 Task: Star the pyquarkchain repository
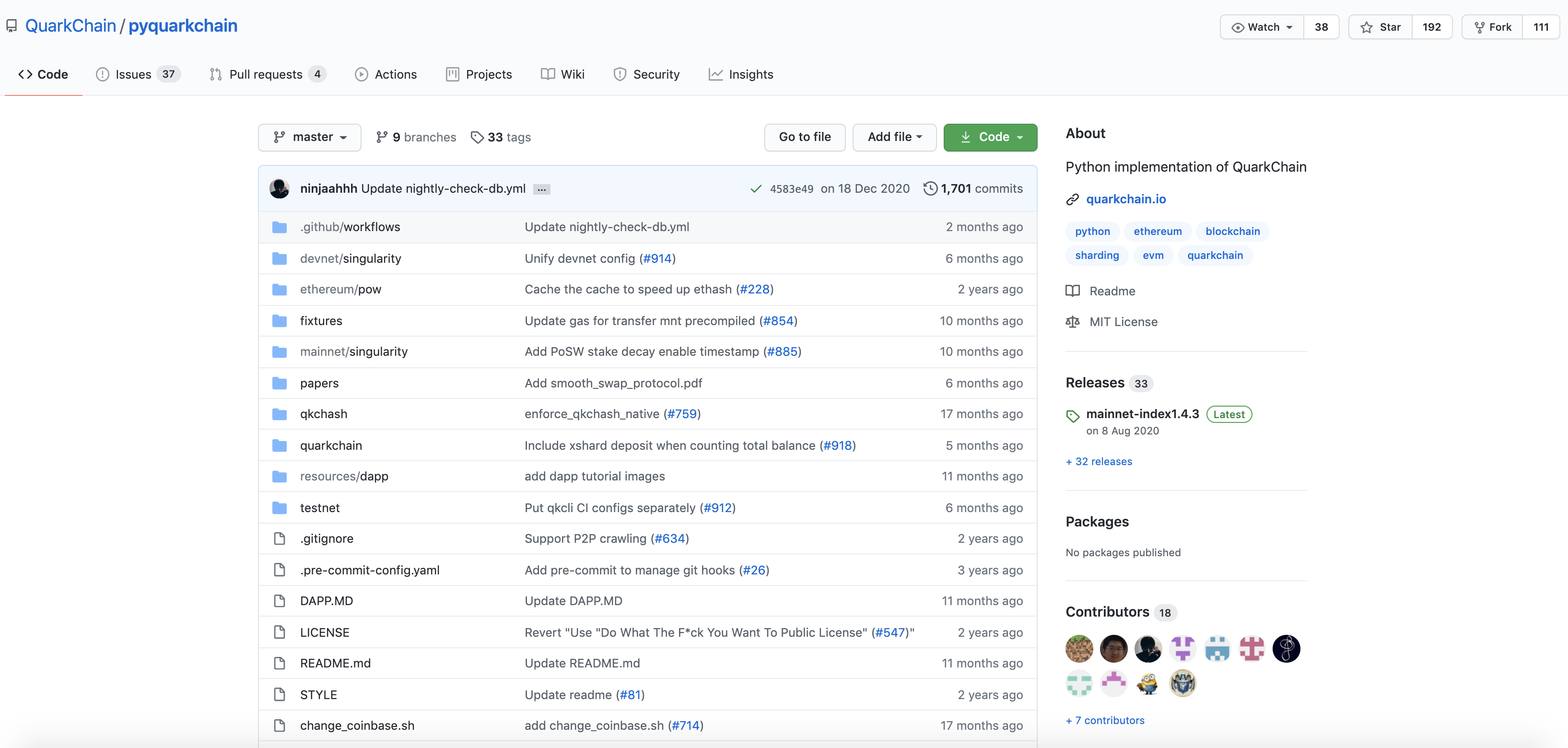[1380, 27]
